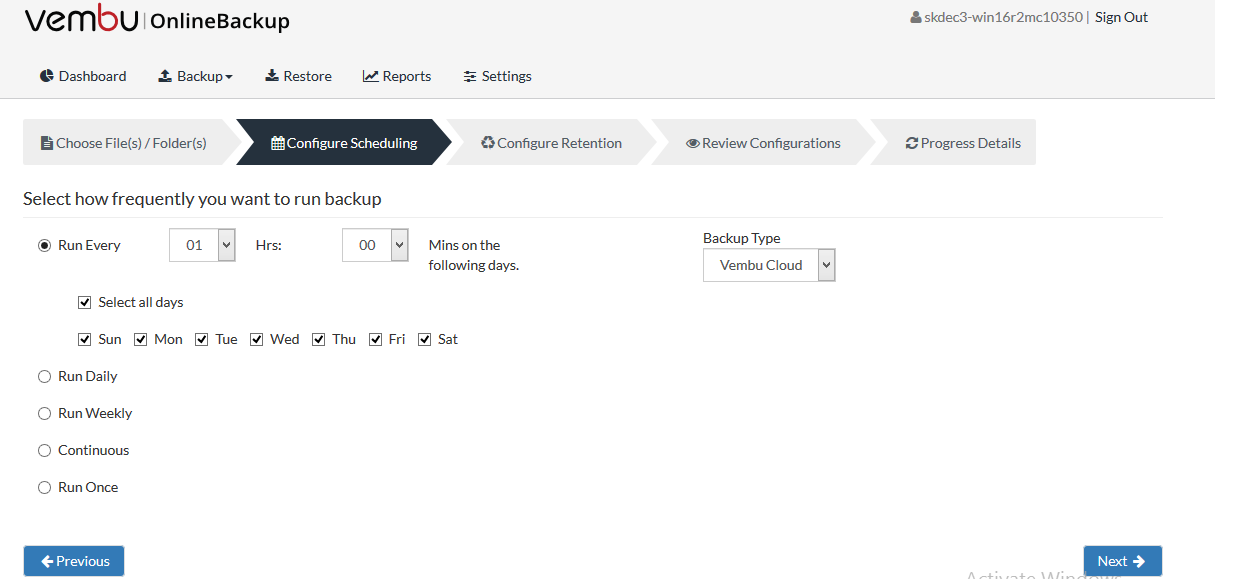
Task: Open the Restore page
Action: [298, 76]
